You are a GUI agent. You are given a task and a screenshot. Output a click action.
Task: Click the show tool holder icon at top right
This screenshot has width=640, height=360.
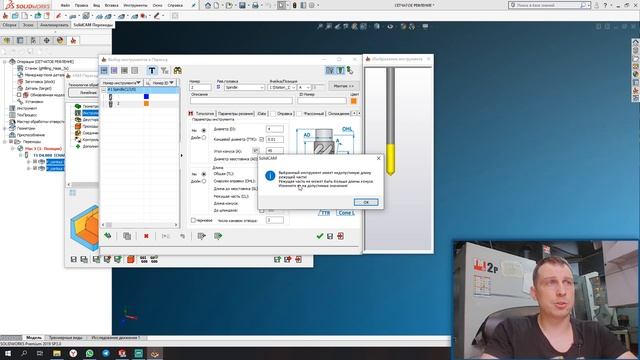[340, 71]
